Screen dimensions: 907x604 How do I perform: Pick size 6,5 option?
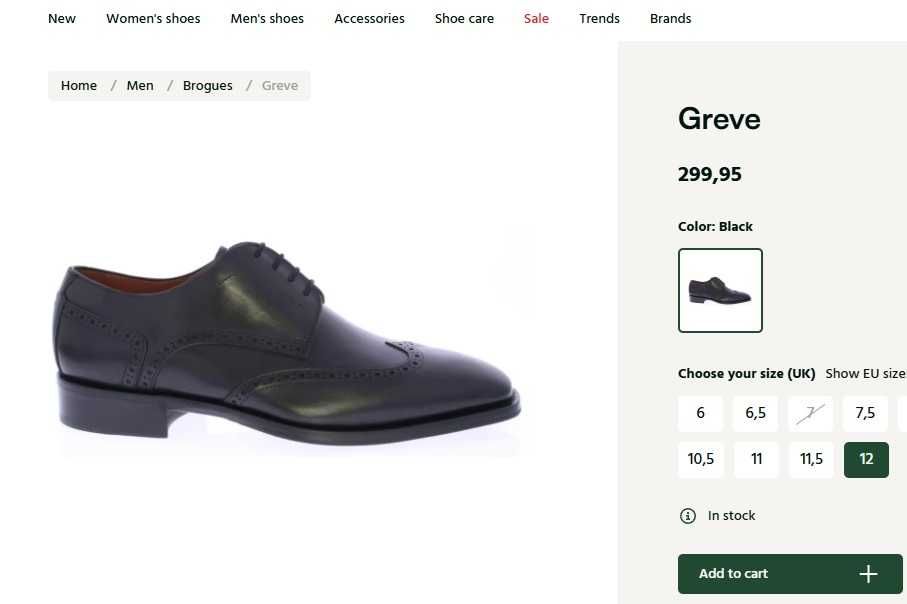click(755, 414)
